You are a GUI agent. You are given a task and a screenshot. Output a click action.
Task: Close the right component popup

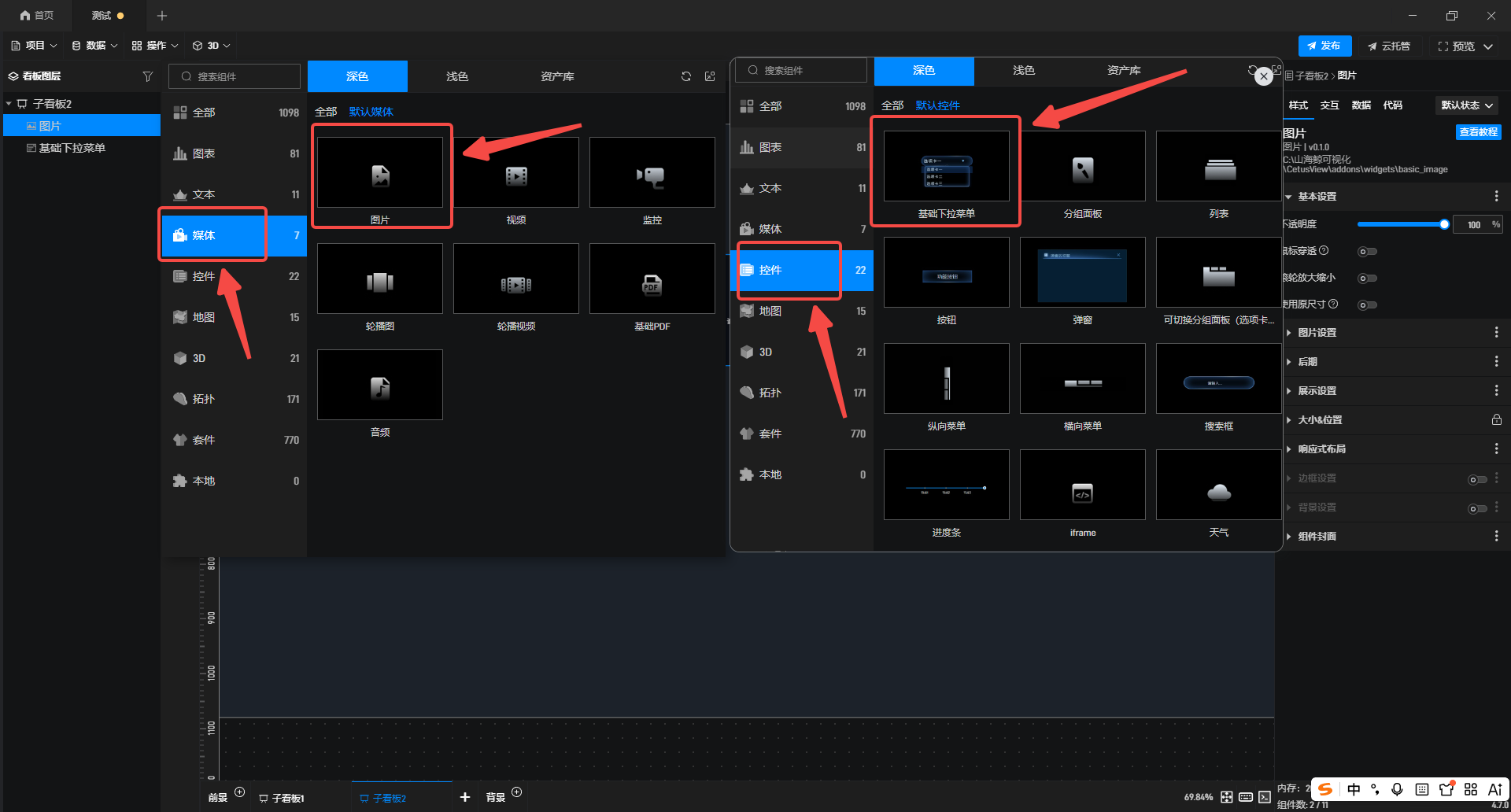click(x=1263, y=76)
